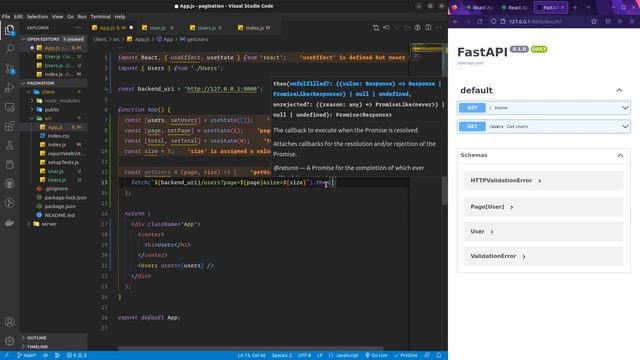Expand the GET / Home endpoint
The width and height of the screenshot is (640, 360).
tap(544, 108)
